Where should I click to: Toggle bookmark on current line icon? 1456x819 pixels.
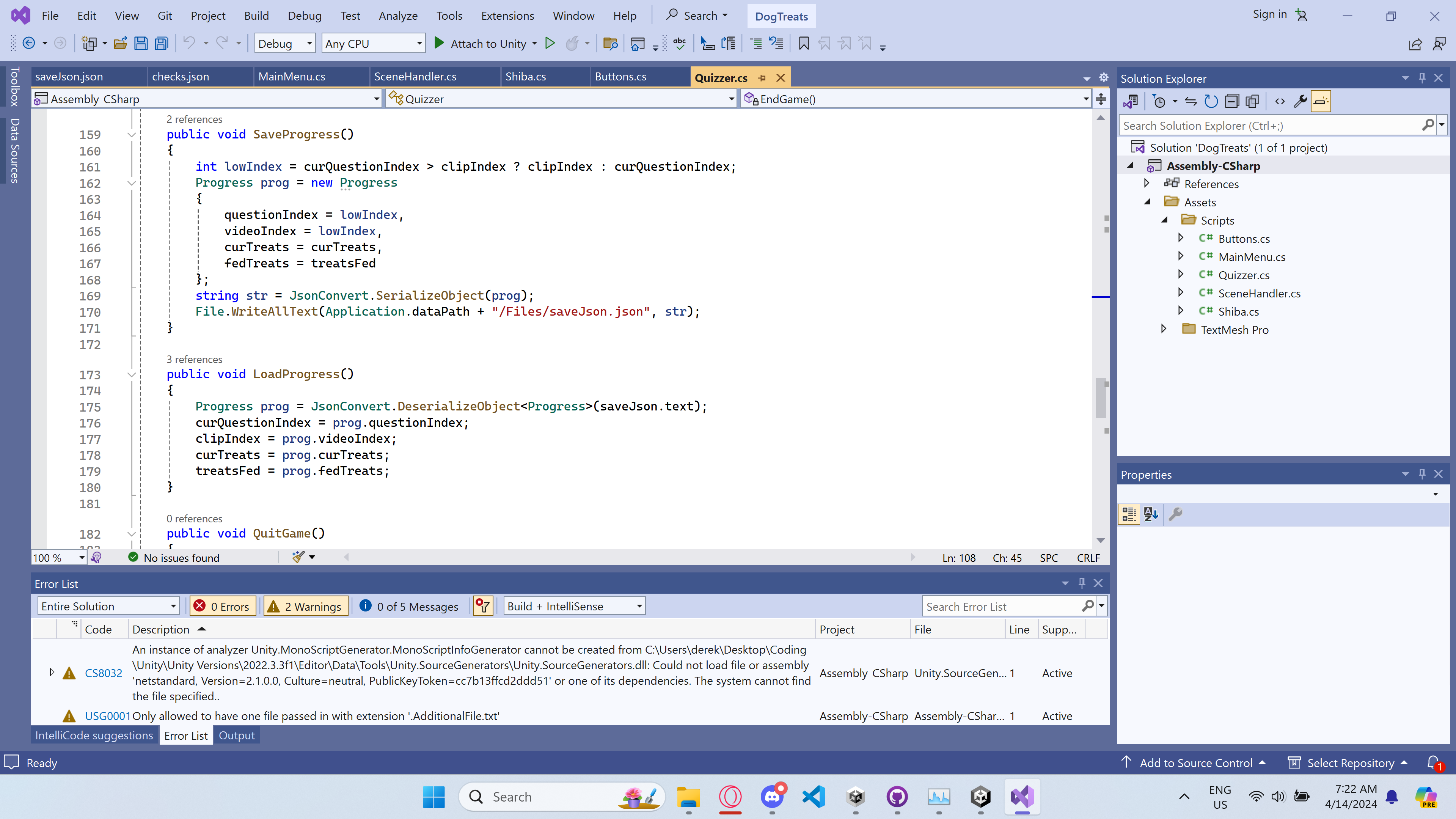point(803,44)
